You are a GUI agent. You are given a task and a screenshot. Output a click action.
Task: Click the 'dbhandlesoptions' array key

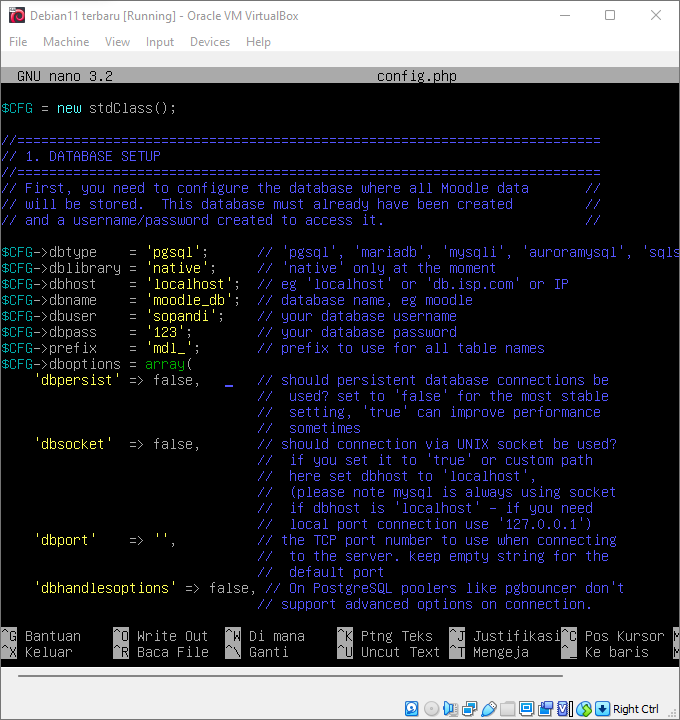pos(105,588)
